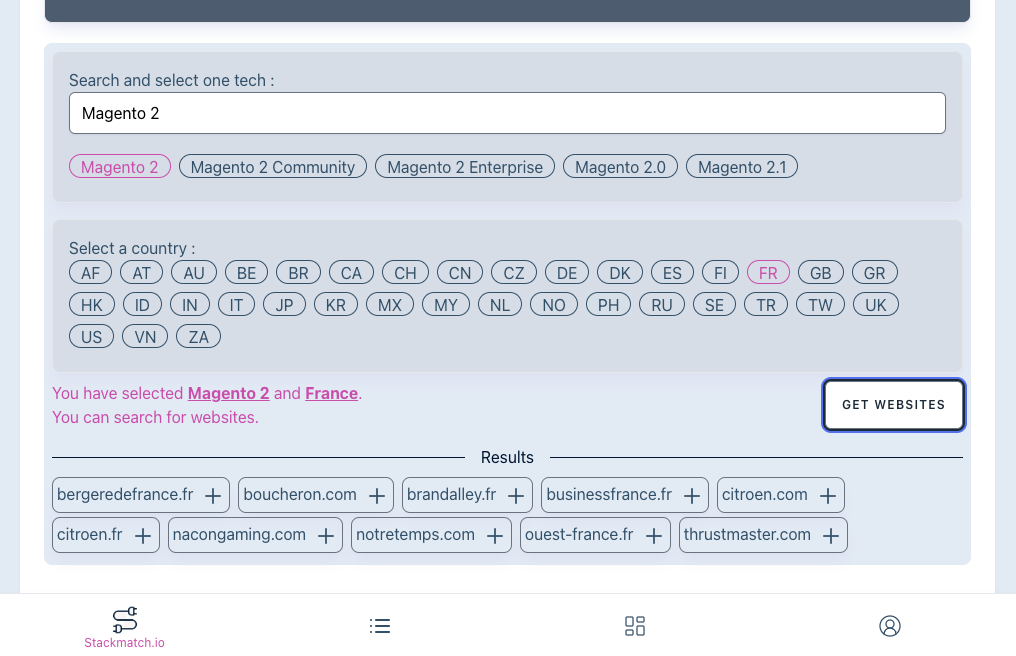
Task: Select the Magento 2.0 chip
Action: coord(620,167)
